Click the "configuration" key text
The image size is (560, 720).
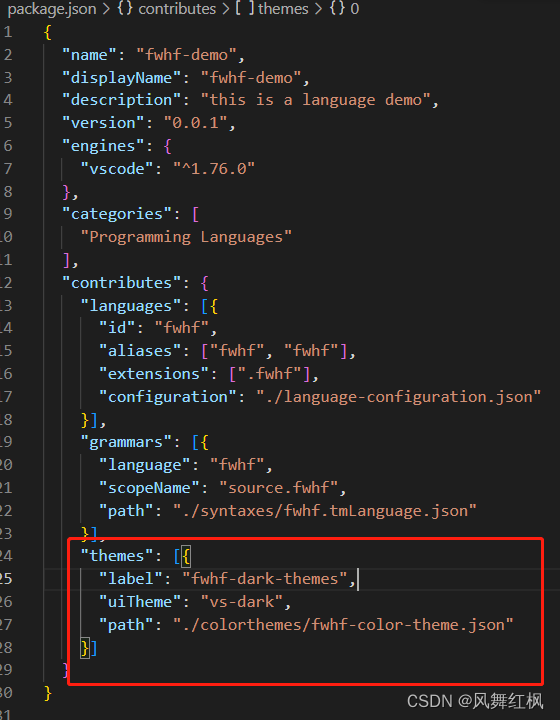167,397
